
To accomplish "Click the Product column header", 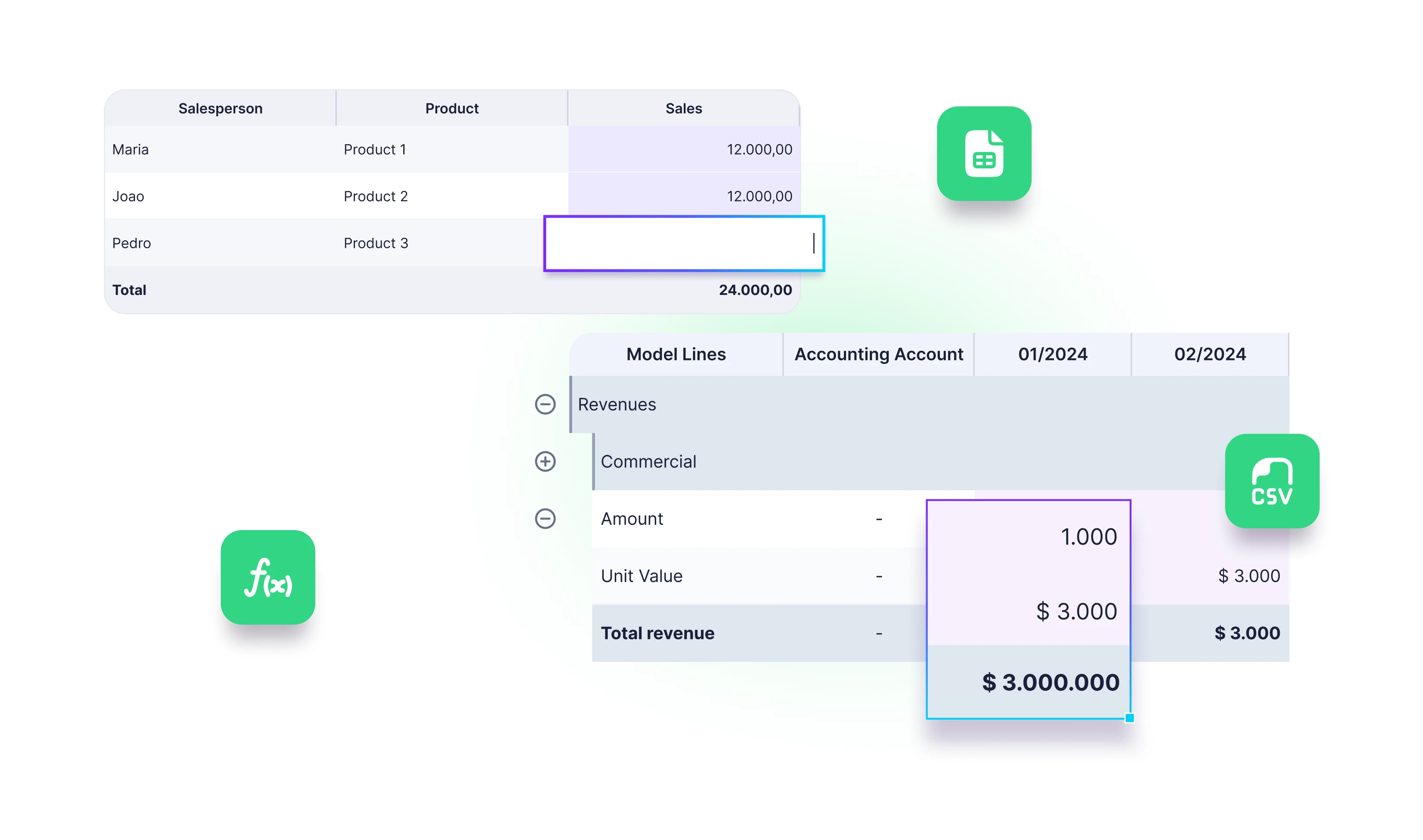I will click(x=452, y=108).
